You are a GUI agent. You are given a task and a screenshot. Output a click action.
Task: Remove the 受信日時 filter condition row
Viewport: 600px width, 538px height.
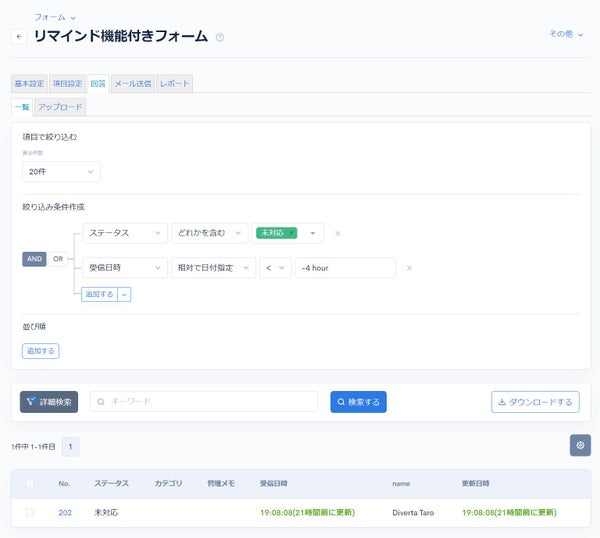409,268
